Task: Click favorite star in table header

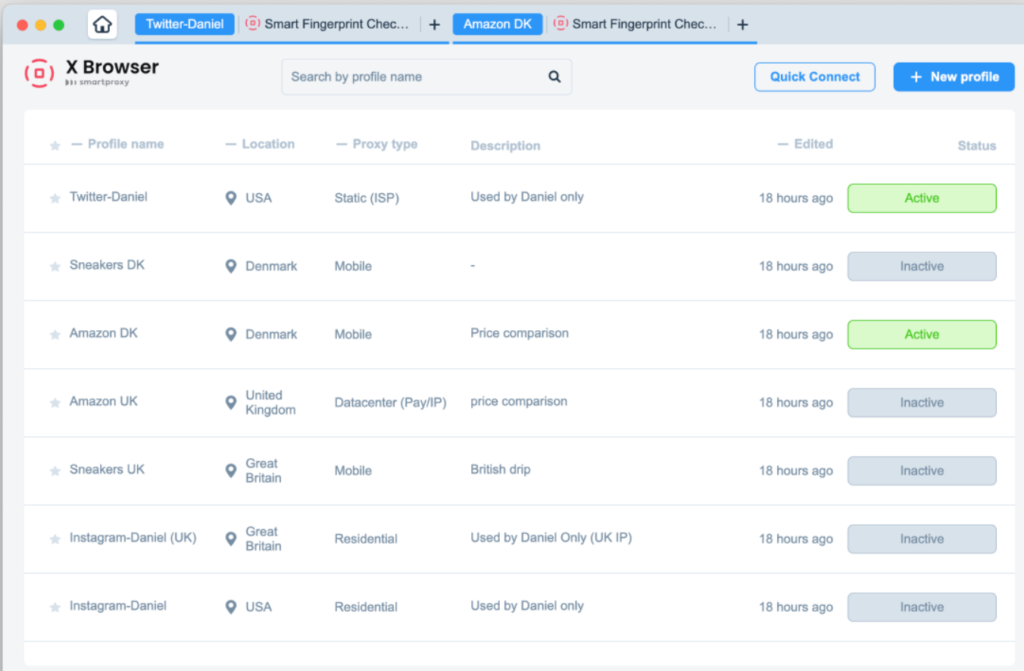Action: [55, 145]
